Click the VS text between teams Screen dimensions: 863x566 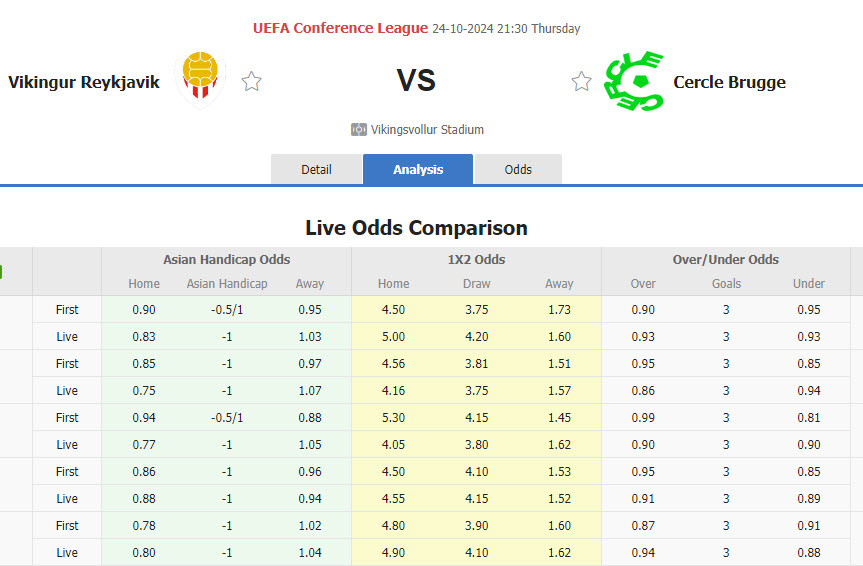coord(416,81)
